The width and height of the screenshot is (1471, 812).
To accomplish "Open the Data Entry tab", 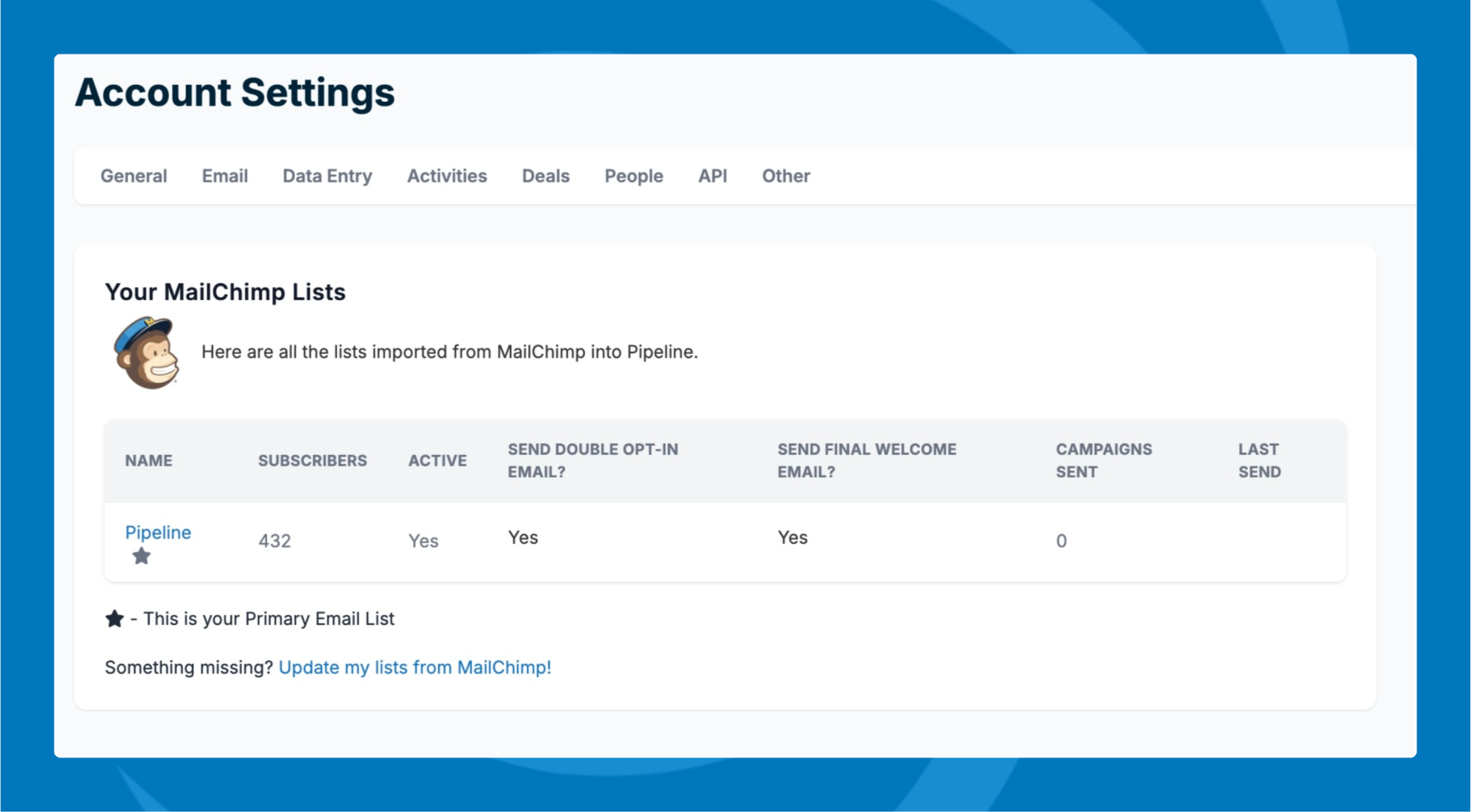I will (x=327, y=176).
